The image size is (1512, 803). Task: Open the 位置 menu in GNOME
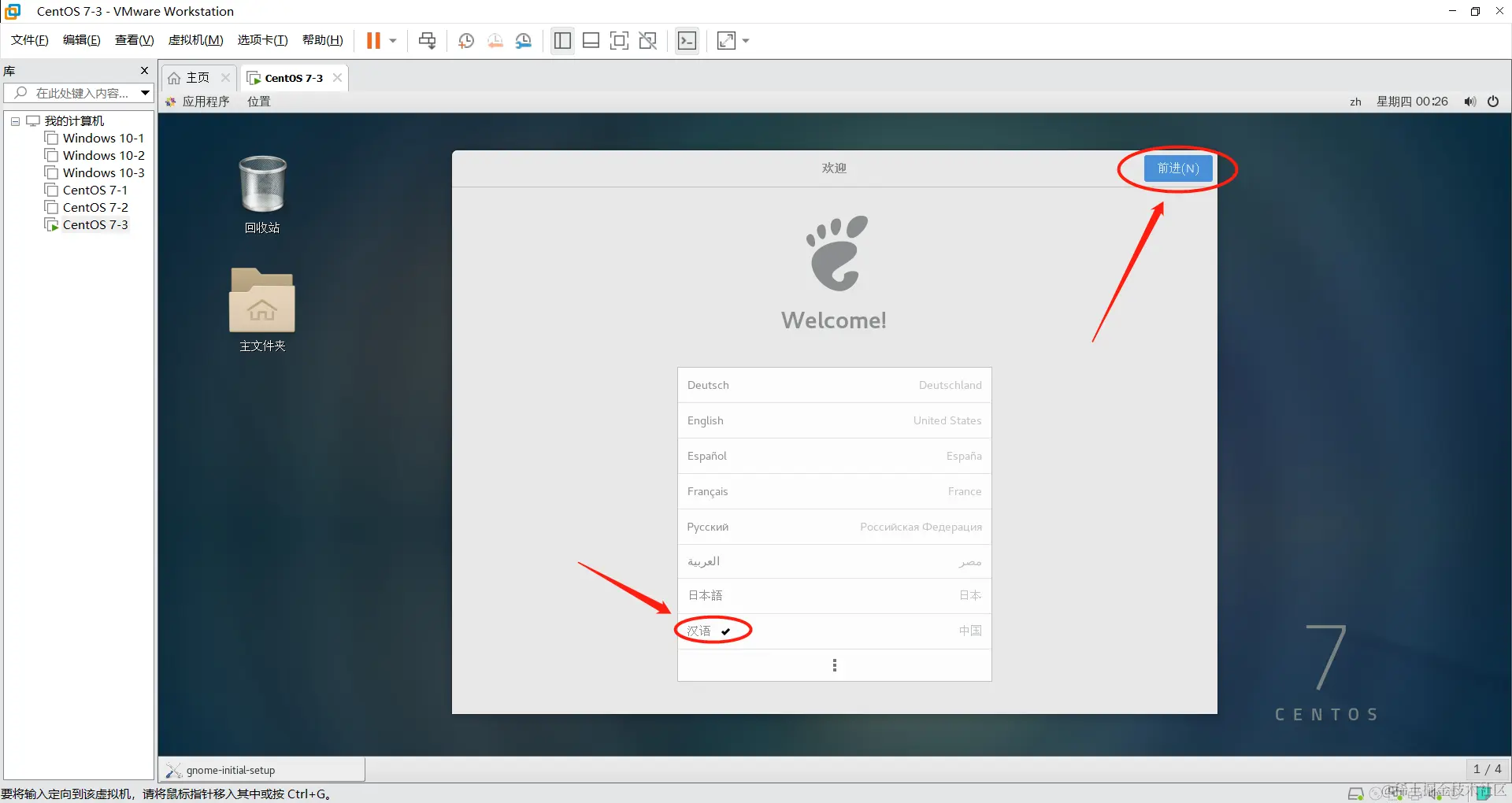259,102
